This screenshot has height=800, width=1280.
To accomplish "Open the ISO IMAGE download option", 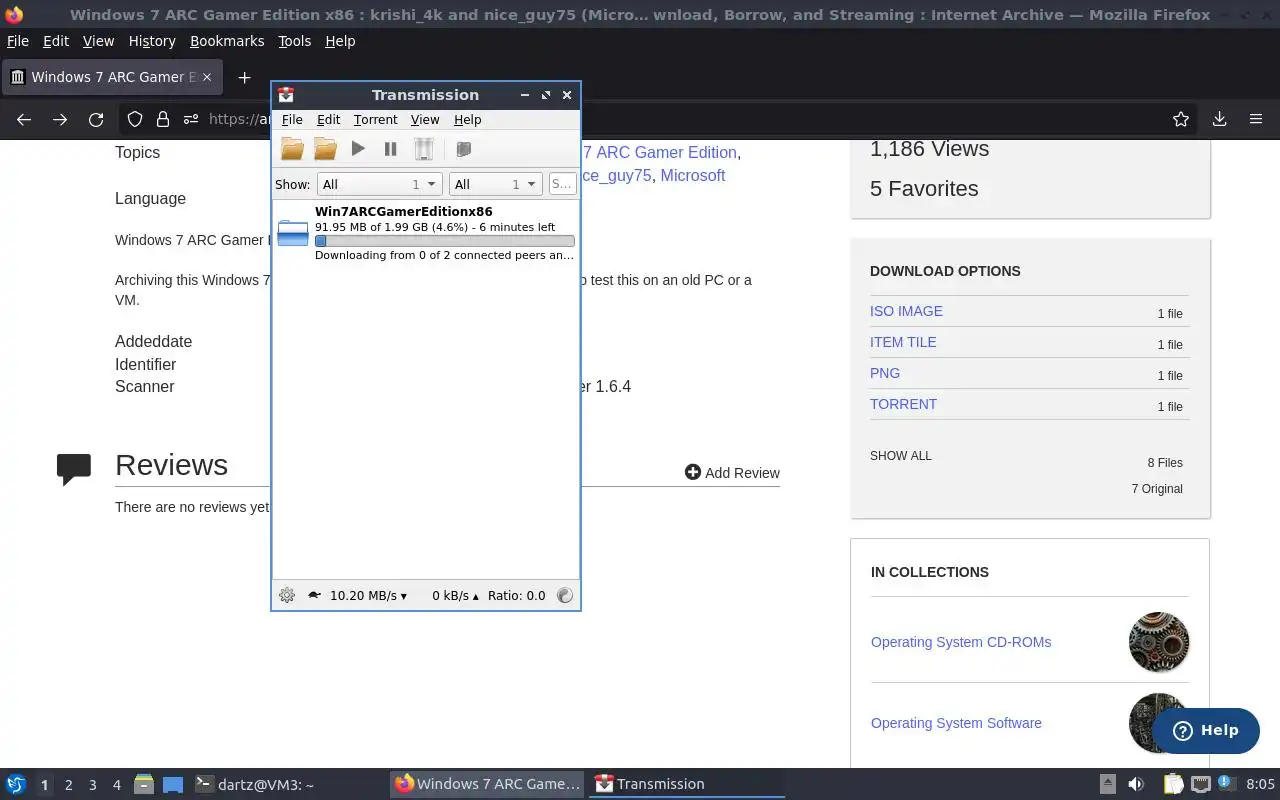I will pyautogui.click(x=906, y=311).
